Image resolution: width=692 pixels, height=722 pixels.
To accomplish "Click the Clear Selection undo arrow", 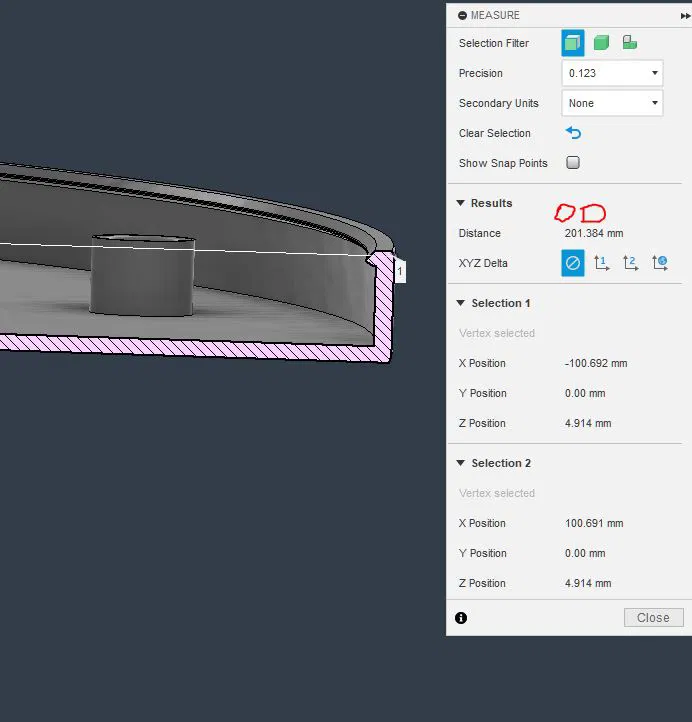I will point(573,133).
